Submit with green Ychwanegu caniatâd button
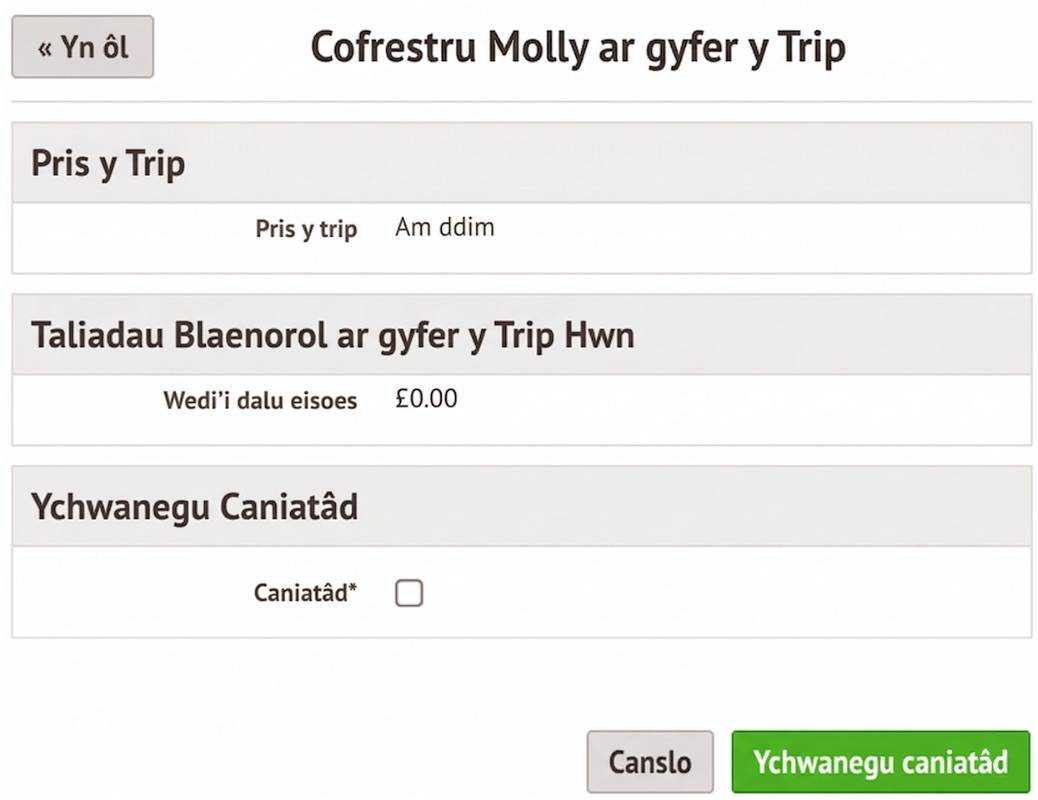This screenshot has width=1038, height=800. pyautogui.click(x=880, y=762)
